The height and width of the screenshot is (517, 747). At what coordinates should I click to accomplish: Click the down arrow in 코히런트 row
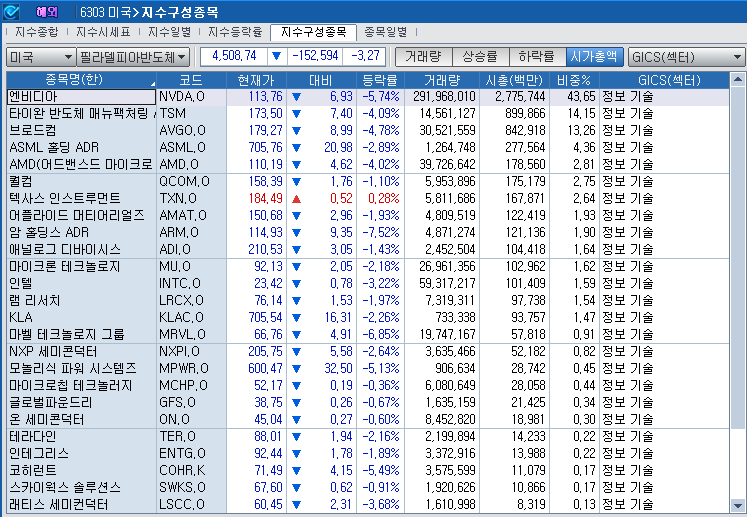pyautogui.click(x=296, y=471)
